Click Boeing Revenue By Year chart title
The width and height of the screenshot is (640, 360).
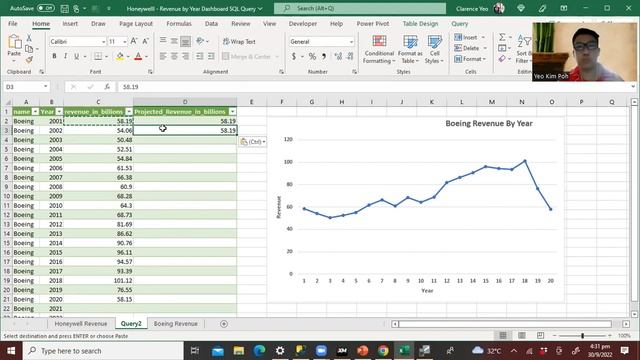click(489, 123)
